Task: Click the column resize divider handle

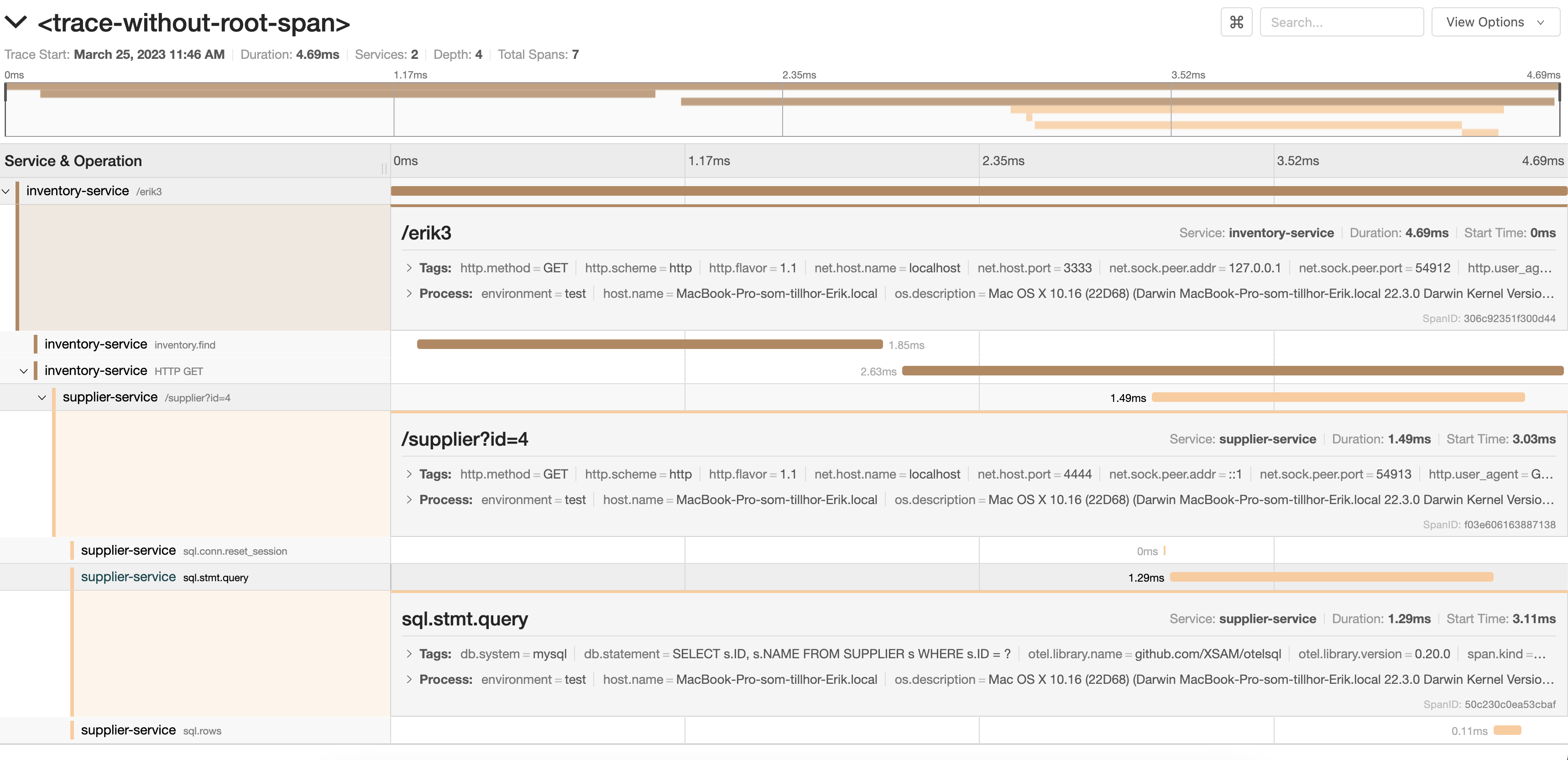Action: pyautogui.click(x=384, y=167)
